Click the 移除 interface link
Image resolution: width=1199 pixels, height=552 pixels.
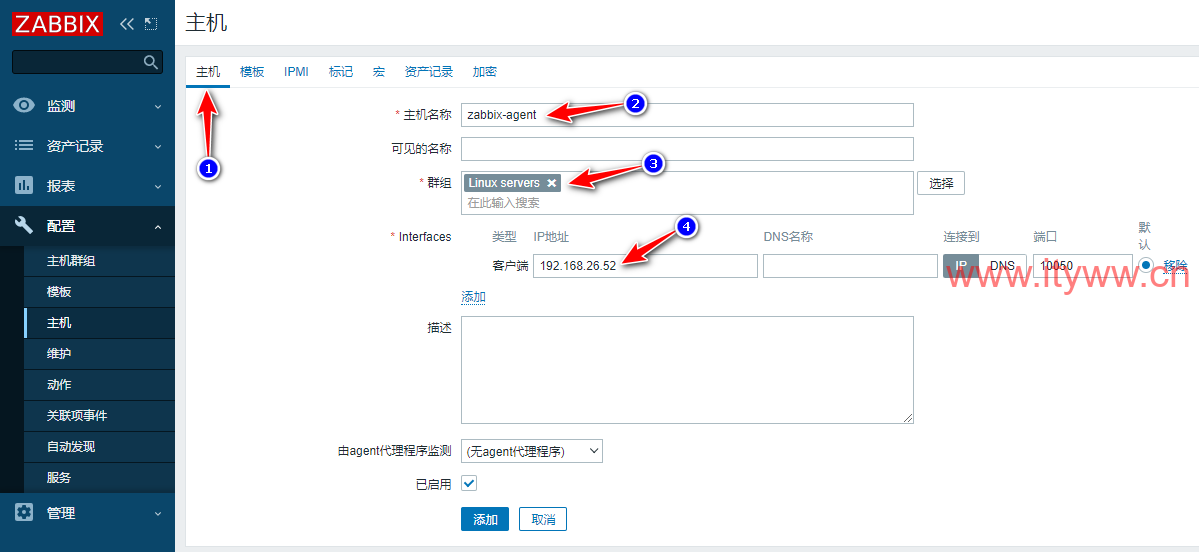(1175, 265)
